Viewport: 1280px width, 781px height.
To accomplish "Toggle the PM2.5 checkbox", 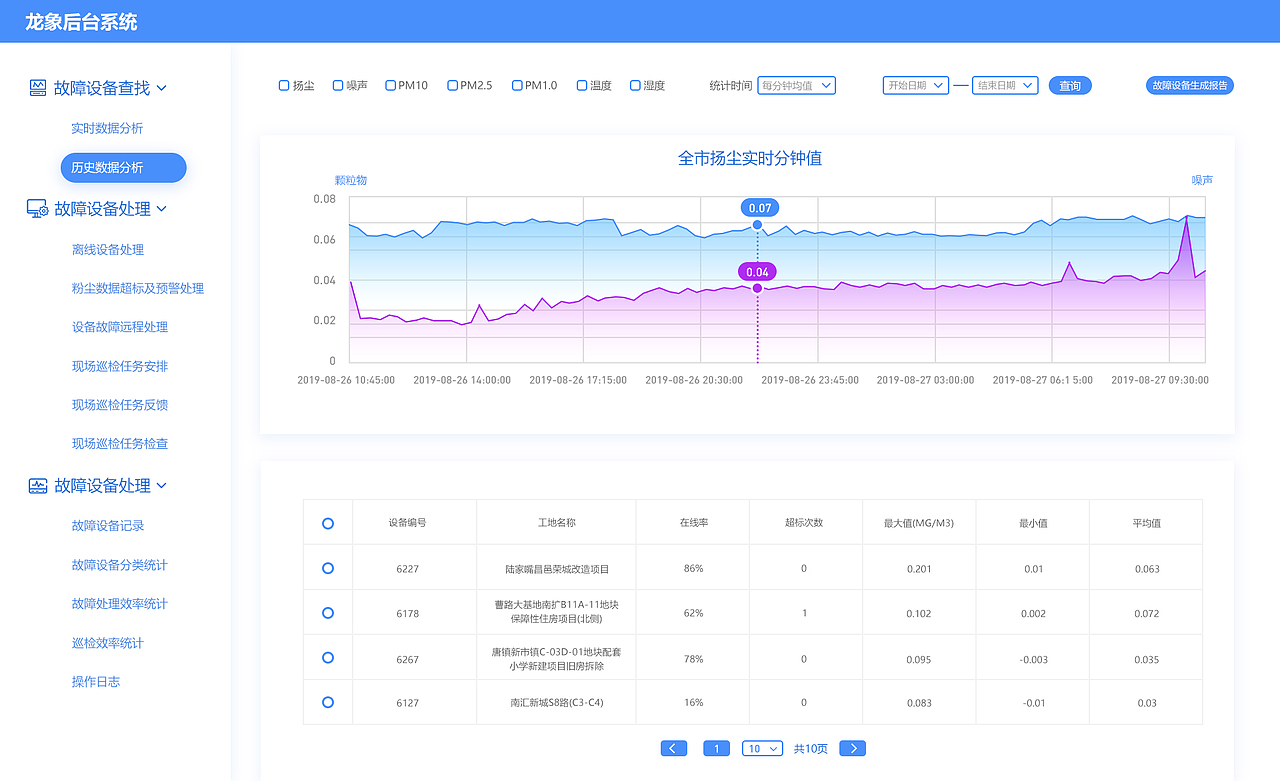I will pos(452,86).
